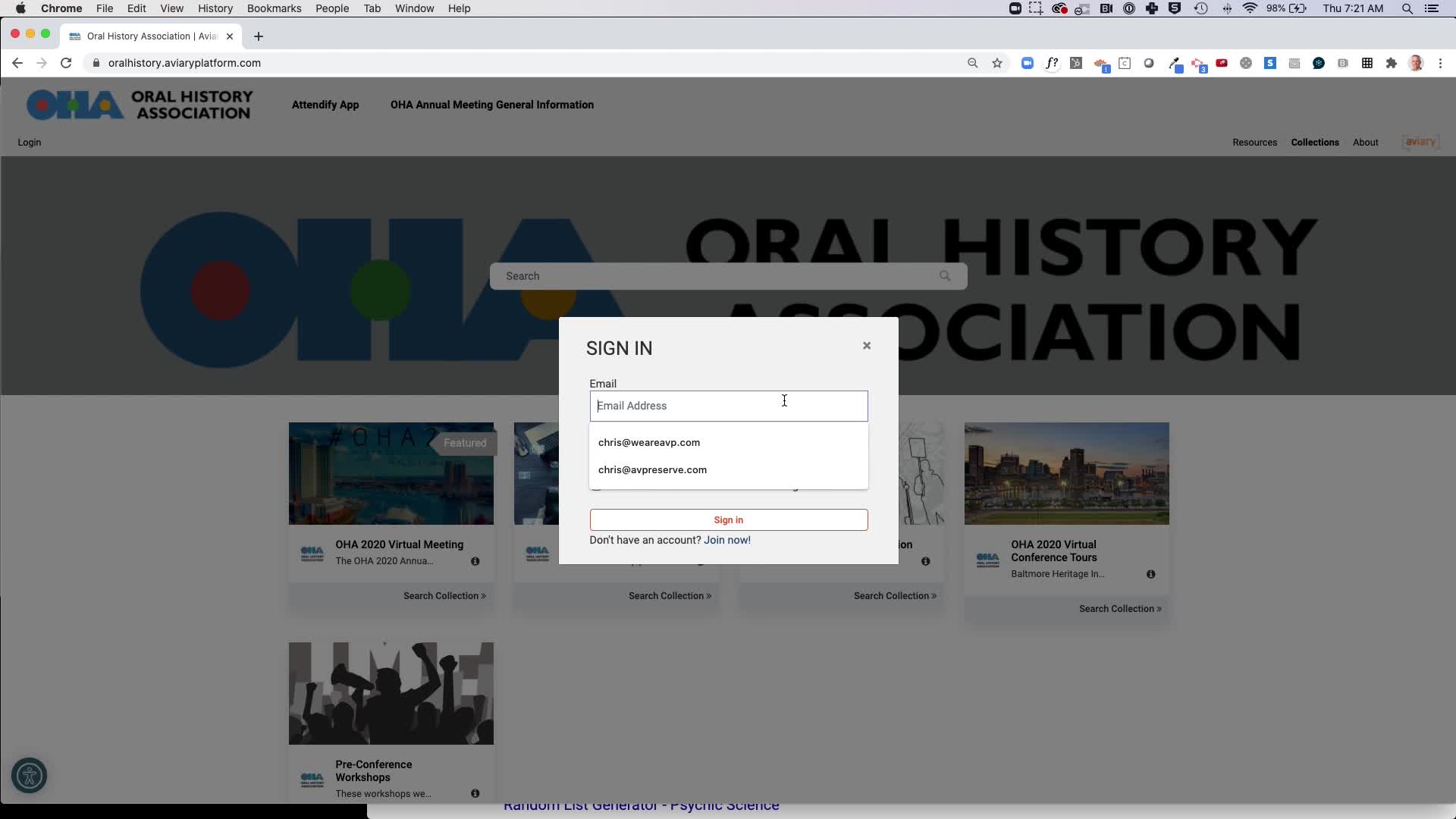Open the Zoom camera menu bar icon

click(x=1015, y=8)
